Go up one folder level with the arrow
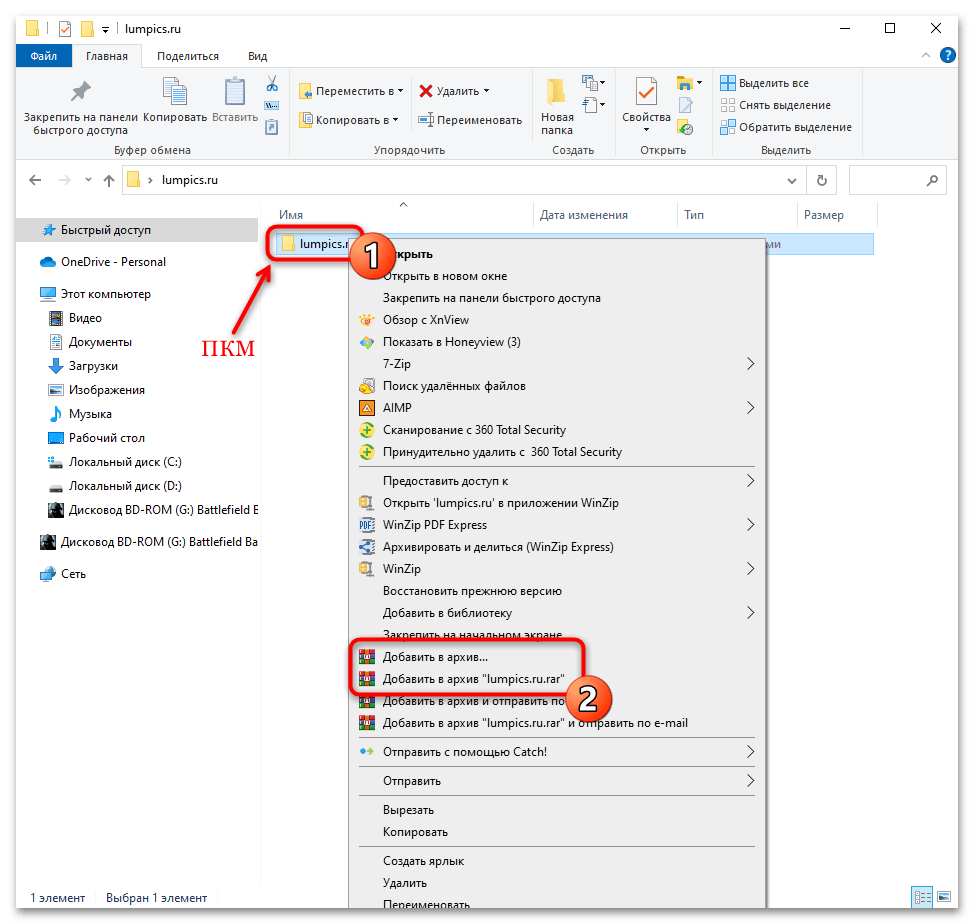 (x=109, y=181)
